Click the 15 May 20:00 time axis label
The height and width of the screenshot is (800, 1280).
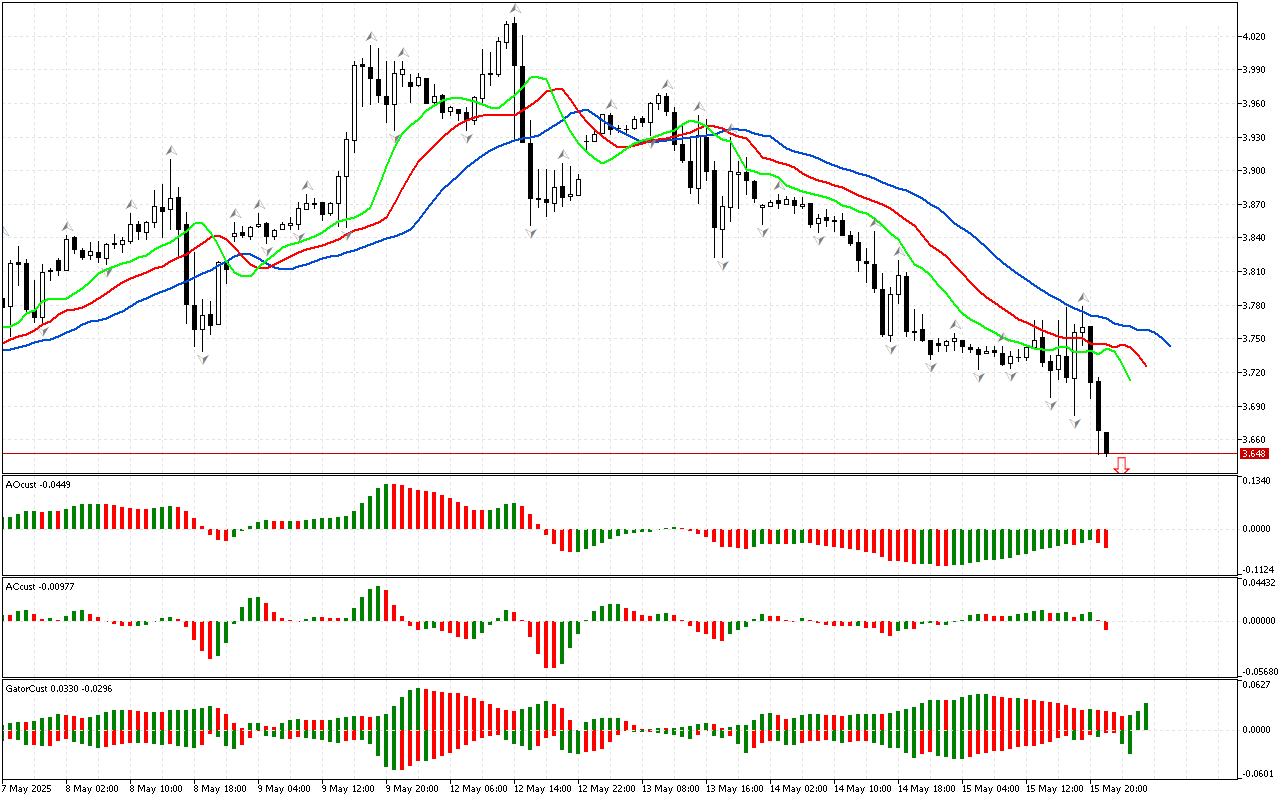[1118, 788]
